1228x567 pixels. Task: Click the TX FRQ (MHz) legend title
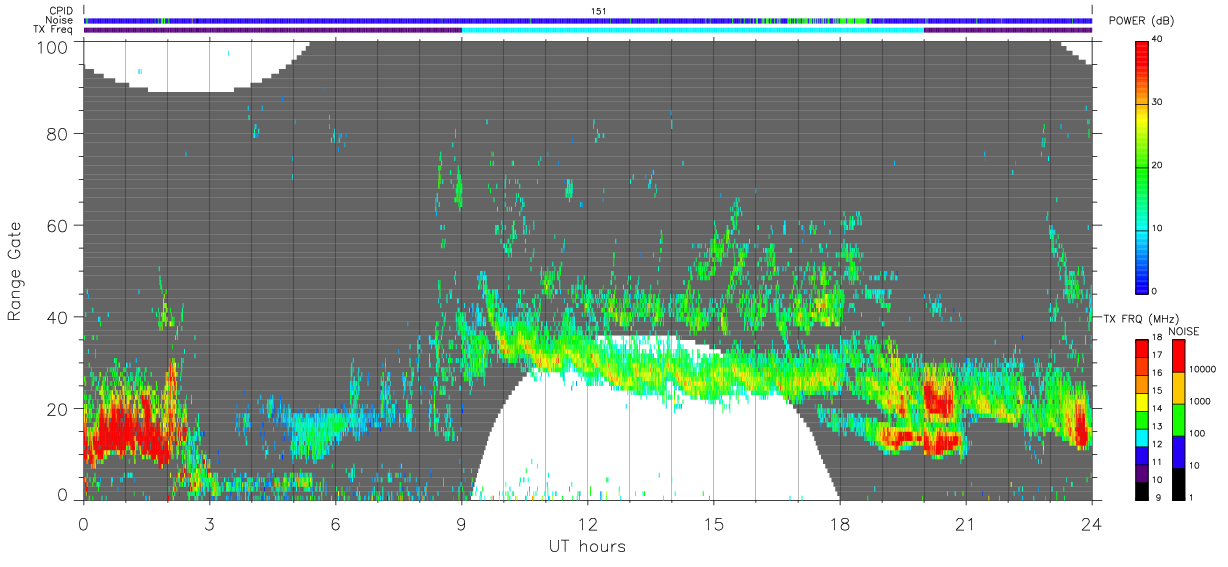coord(1139,319)
